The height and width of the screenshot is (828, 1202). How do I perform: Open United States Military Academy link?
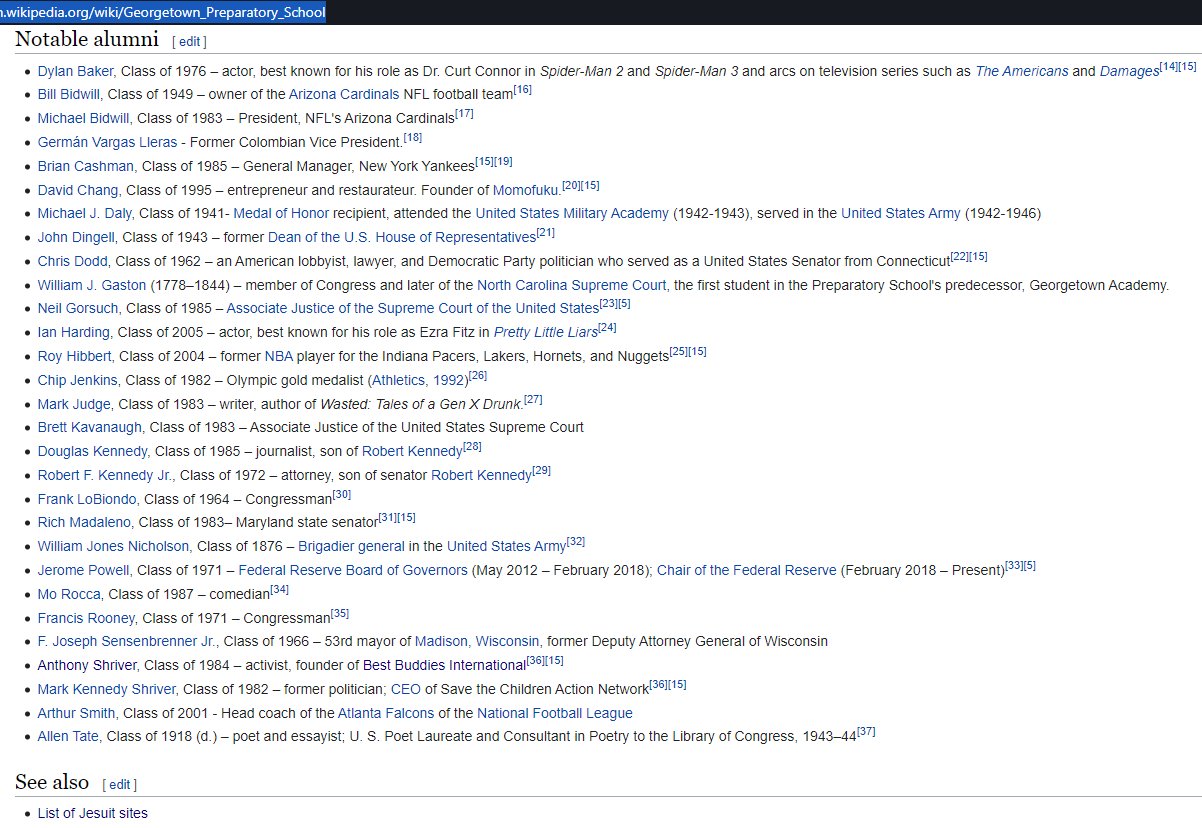point(572,213)
